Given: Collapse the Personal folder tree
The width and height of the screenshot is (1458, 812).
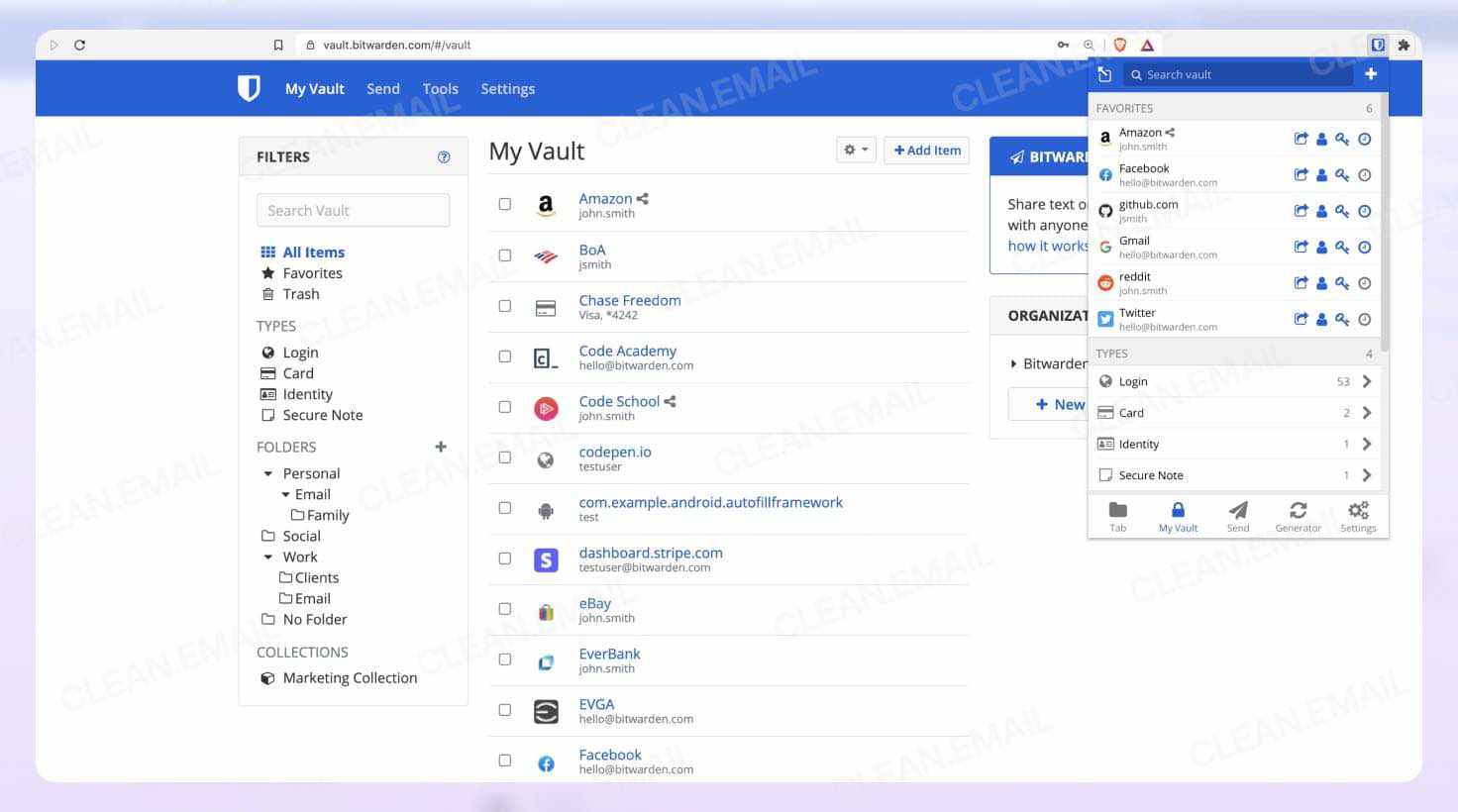Looking at the screenshot, I should (268, 474).
